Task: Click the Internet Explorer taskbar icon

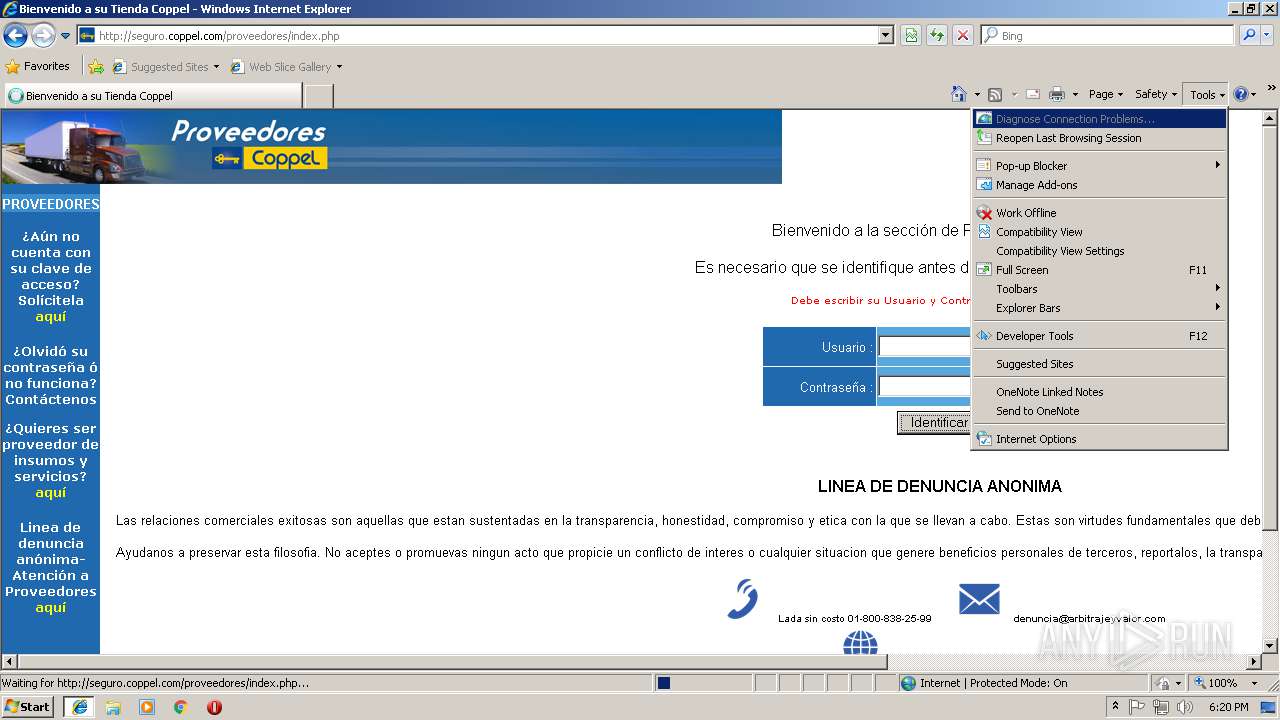Action: [x=79, y=707]
